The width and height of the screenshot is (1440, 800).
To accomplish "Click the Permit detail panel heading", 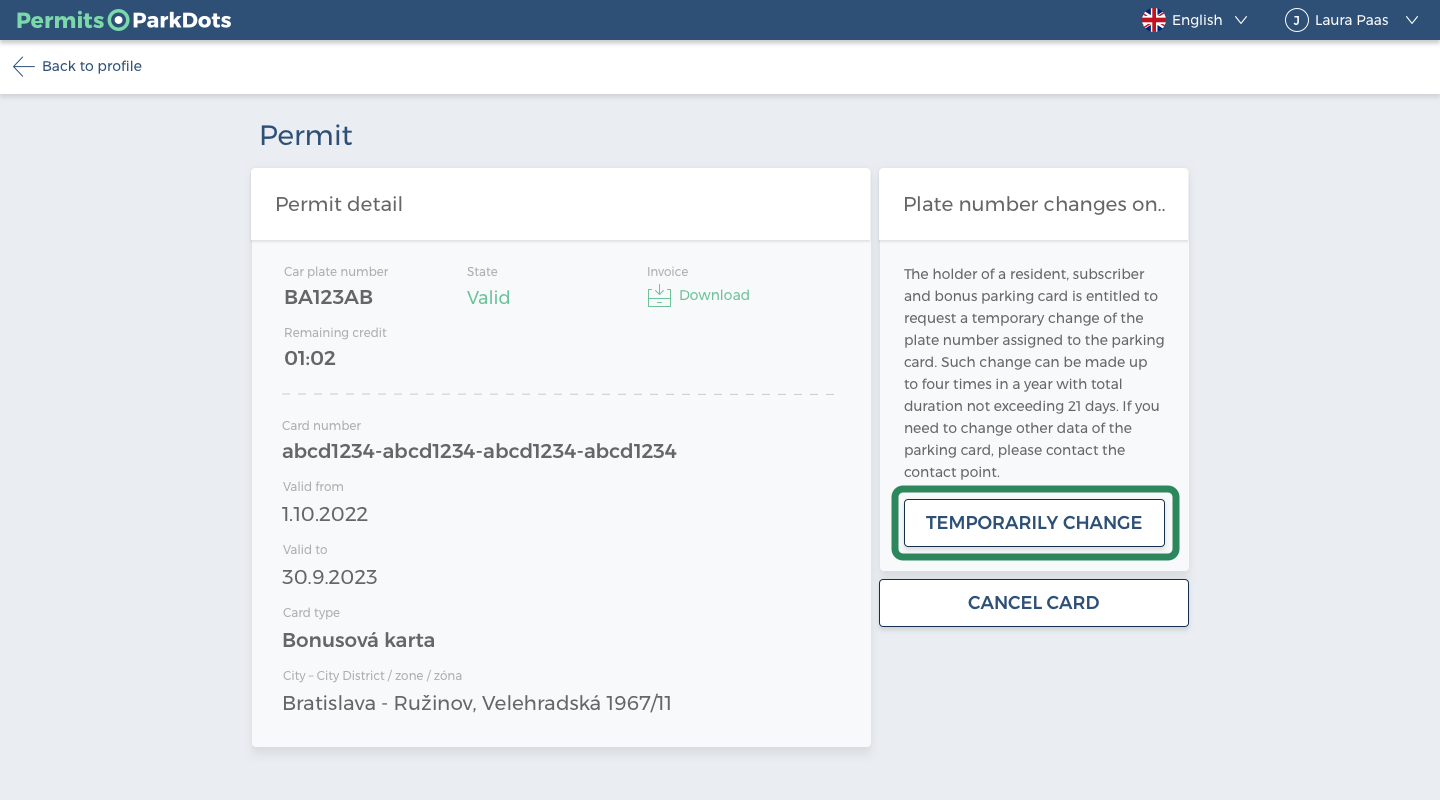I will (x=339, y=204).
